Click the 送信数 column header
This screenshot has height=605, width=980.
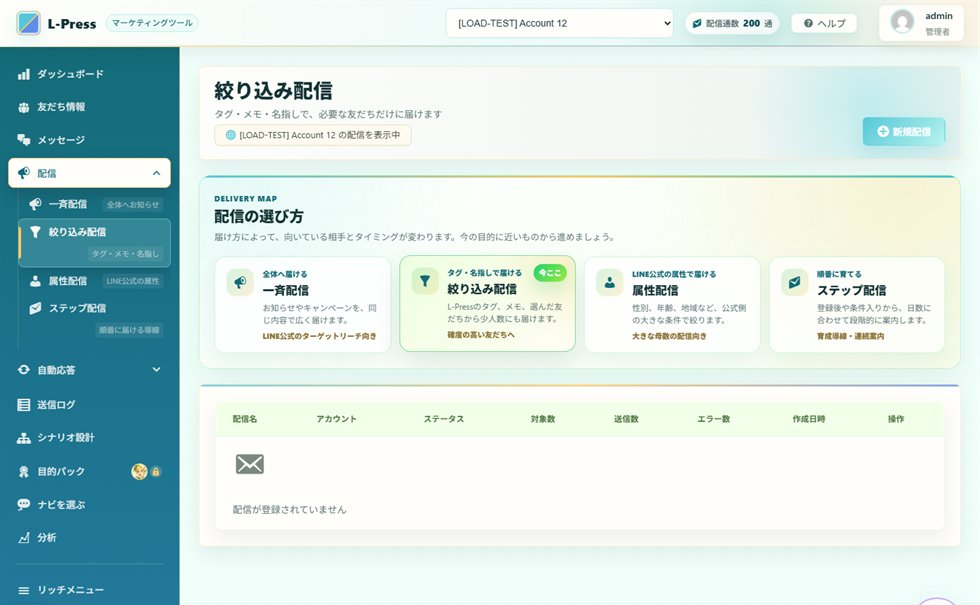point(626,419)
